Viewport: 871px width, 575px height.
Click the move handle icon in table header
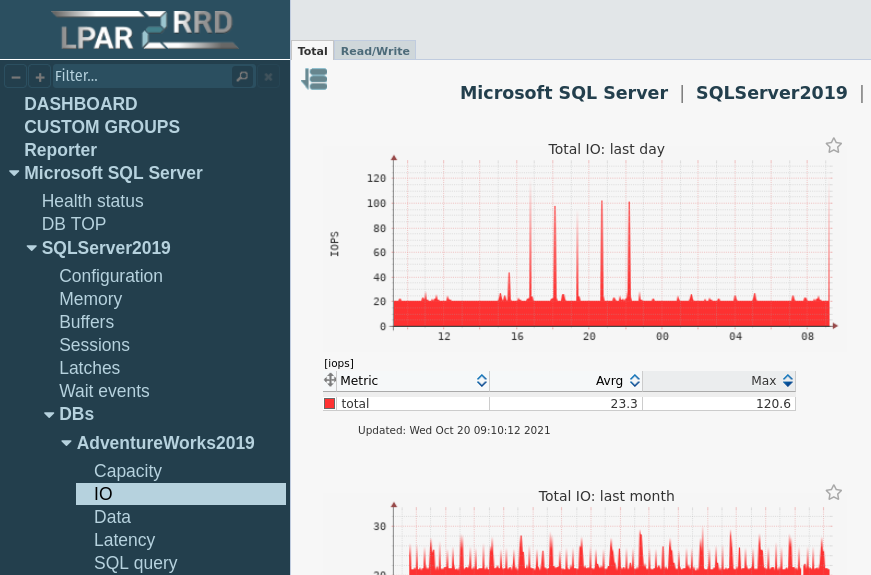[330, 380]
